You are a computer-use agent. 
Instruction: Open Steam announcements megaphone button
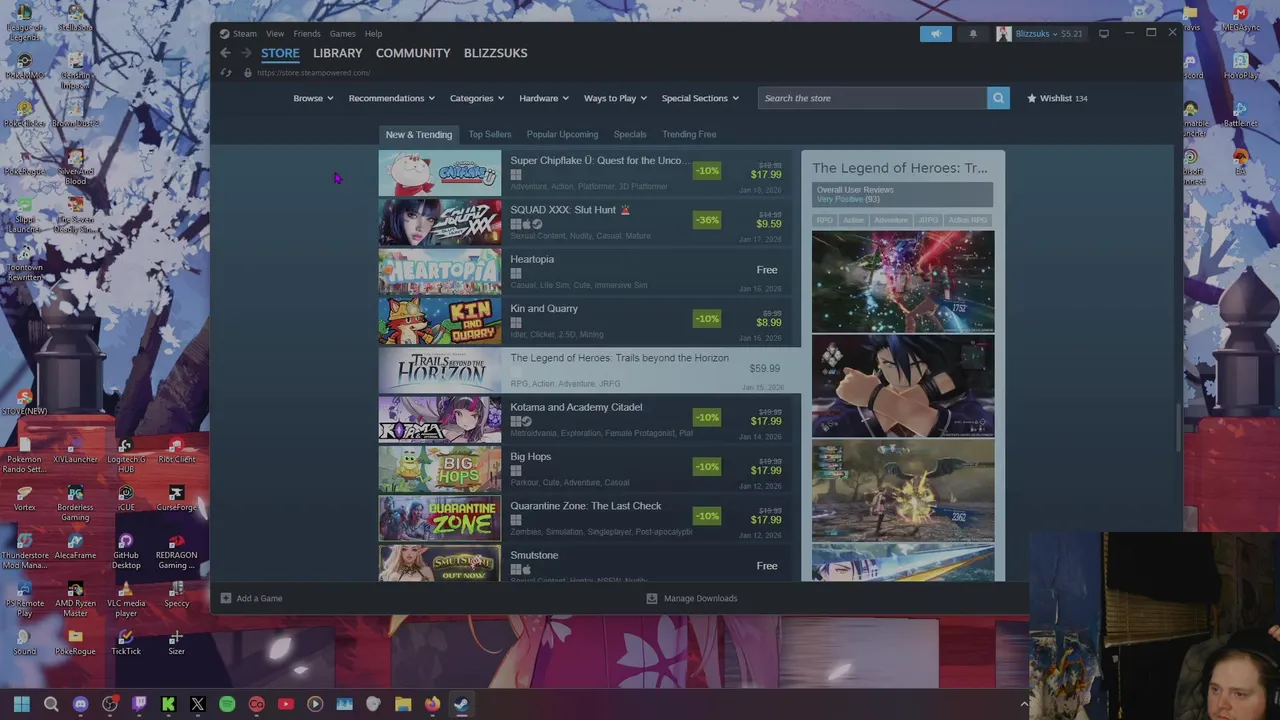(936, 34)
